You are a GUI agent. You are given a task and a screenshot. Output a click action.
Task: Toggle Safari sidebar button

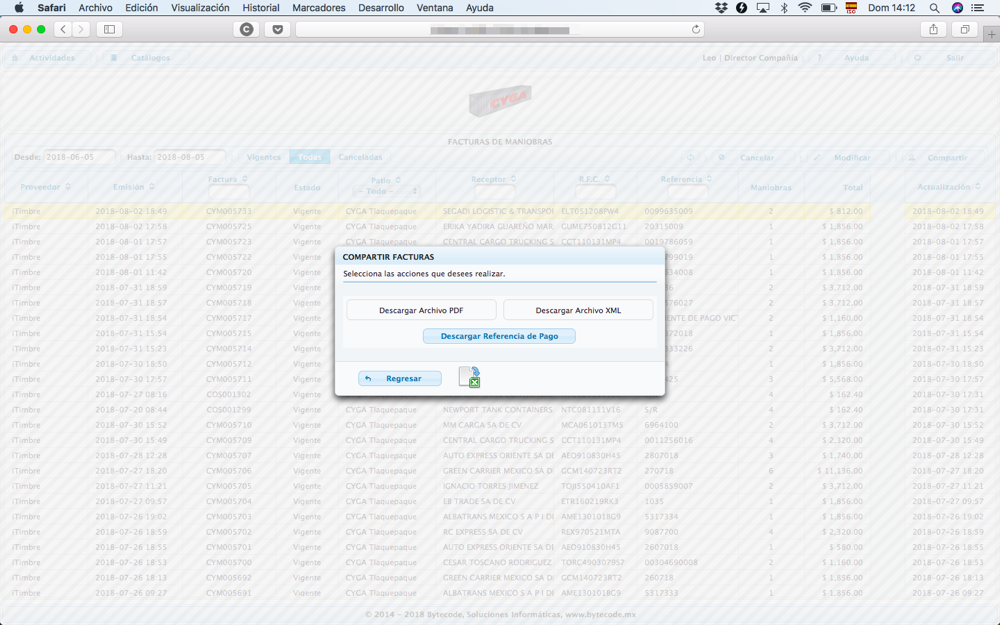point(109,30)
